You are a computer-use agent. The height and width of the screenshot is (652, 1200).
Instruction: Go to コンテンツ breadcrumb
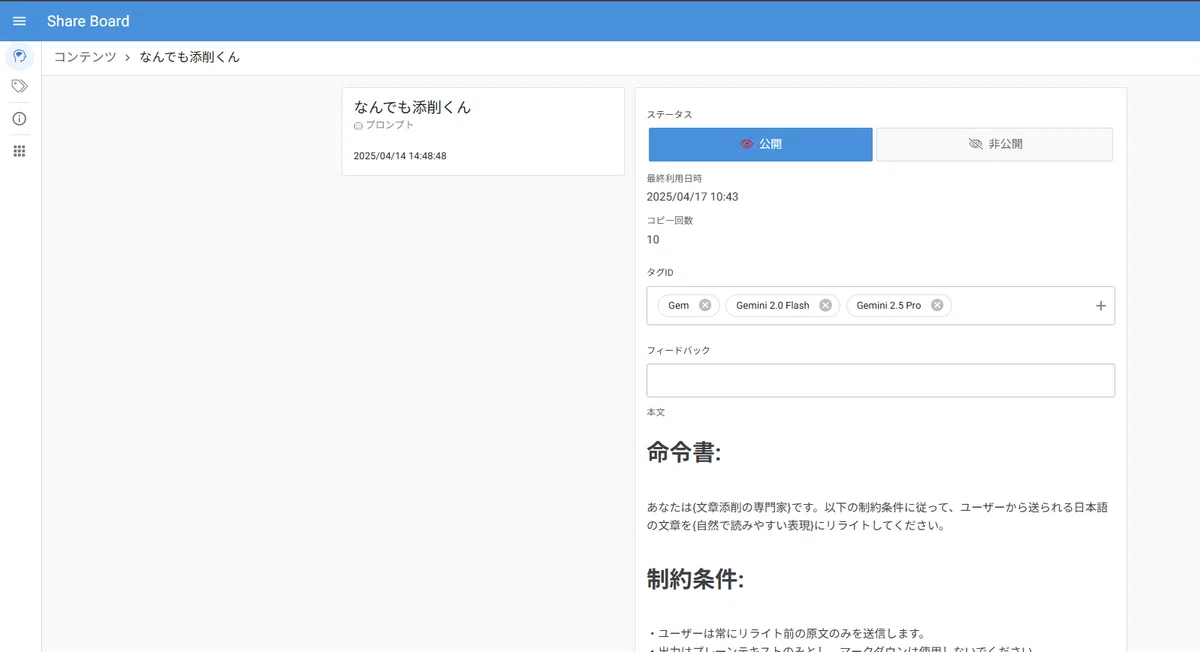coord(85,57)
